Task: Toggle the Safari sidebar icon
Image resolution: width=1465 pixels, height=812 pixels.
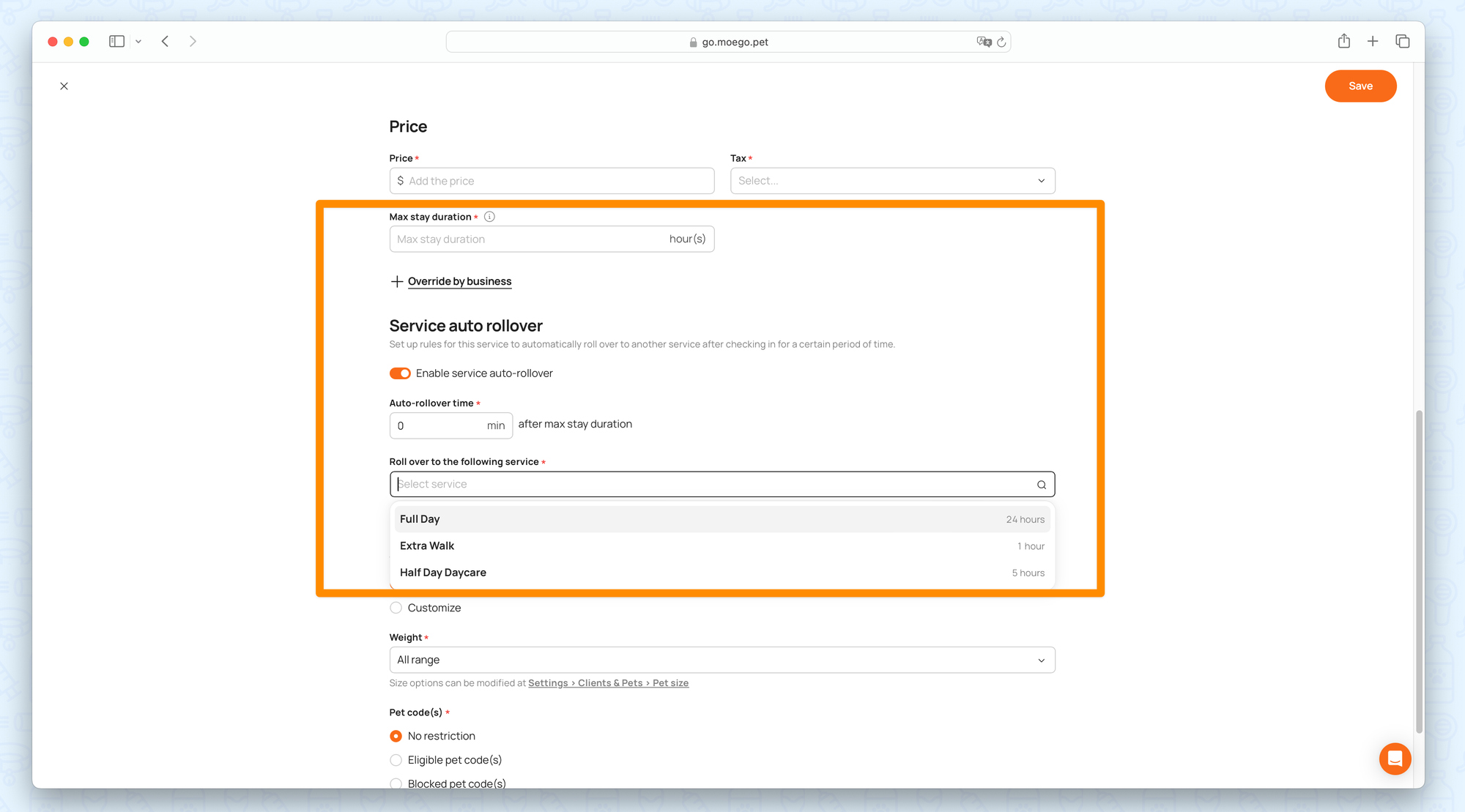Action: click(116, 42)
